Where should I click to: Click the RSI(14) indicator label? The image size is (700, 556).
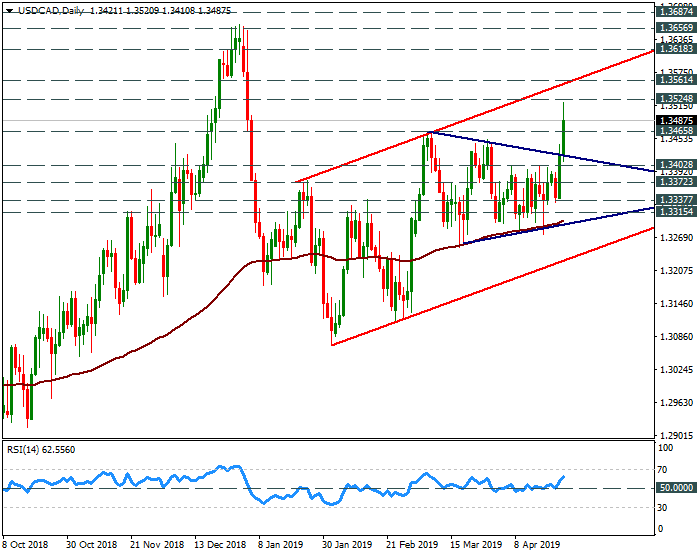pos(22,451)
